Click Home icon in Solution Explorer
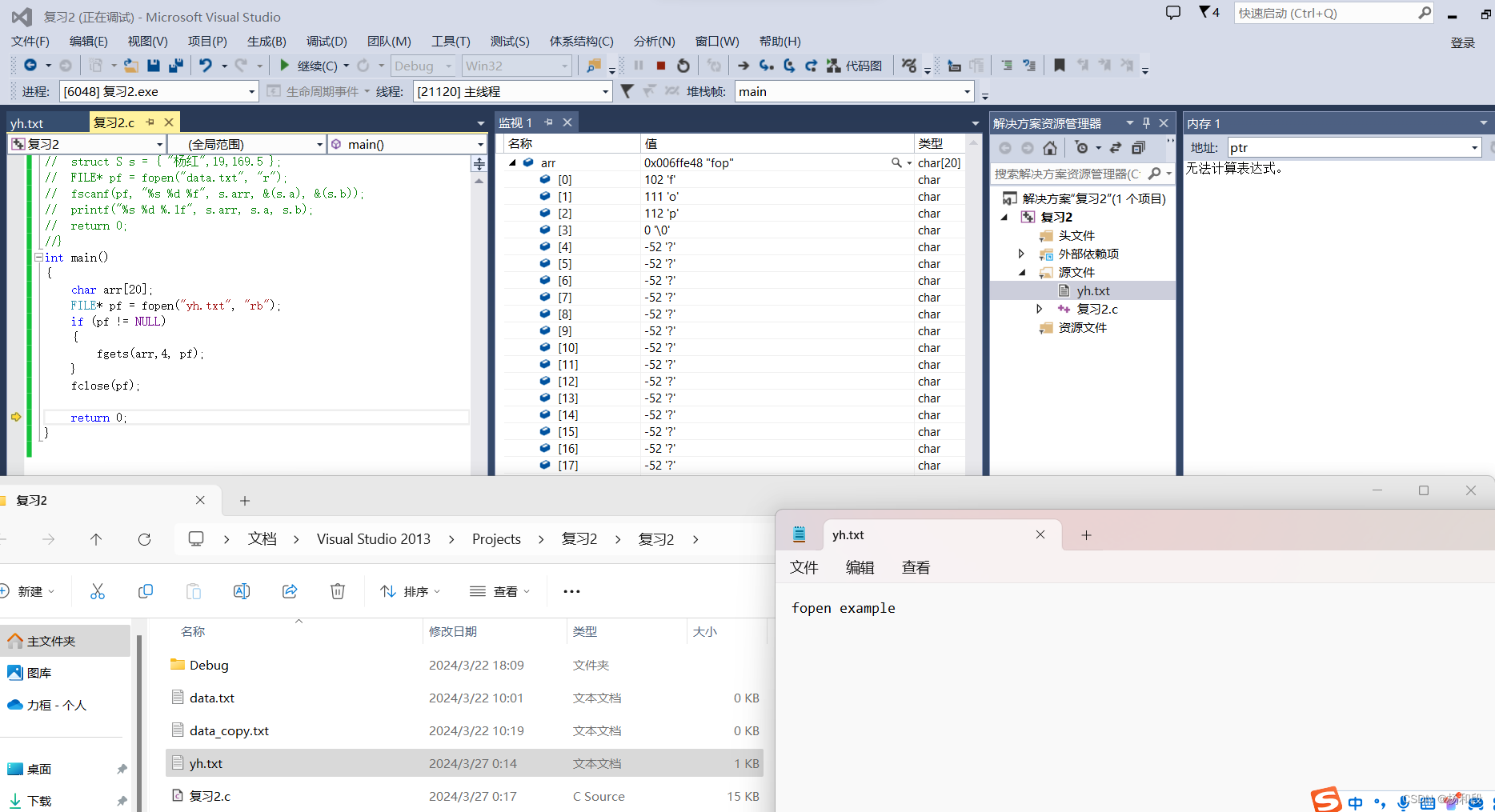1495x812 pixels. [1050, 147]
